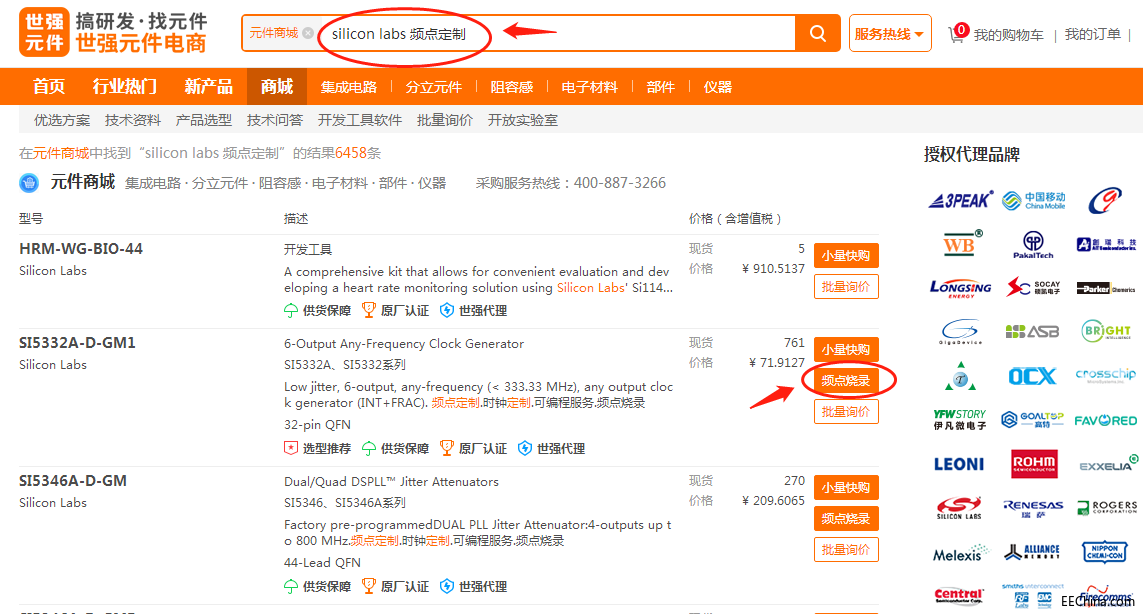The height and width of the screenshot is (614, 1143).
Task: Open the 3PEAK brand logo
Action: [x=960, y=200]
